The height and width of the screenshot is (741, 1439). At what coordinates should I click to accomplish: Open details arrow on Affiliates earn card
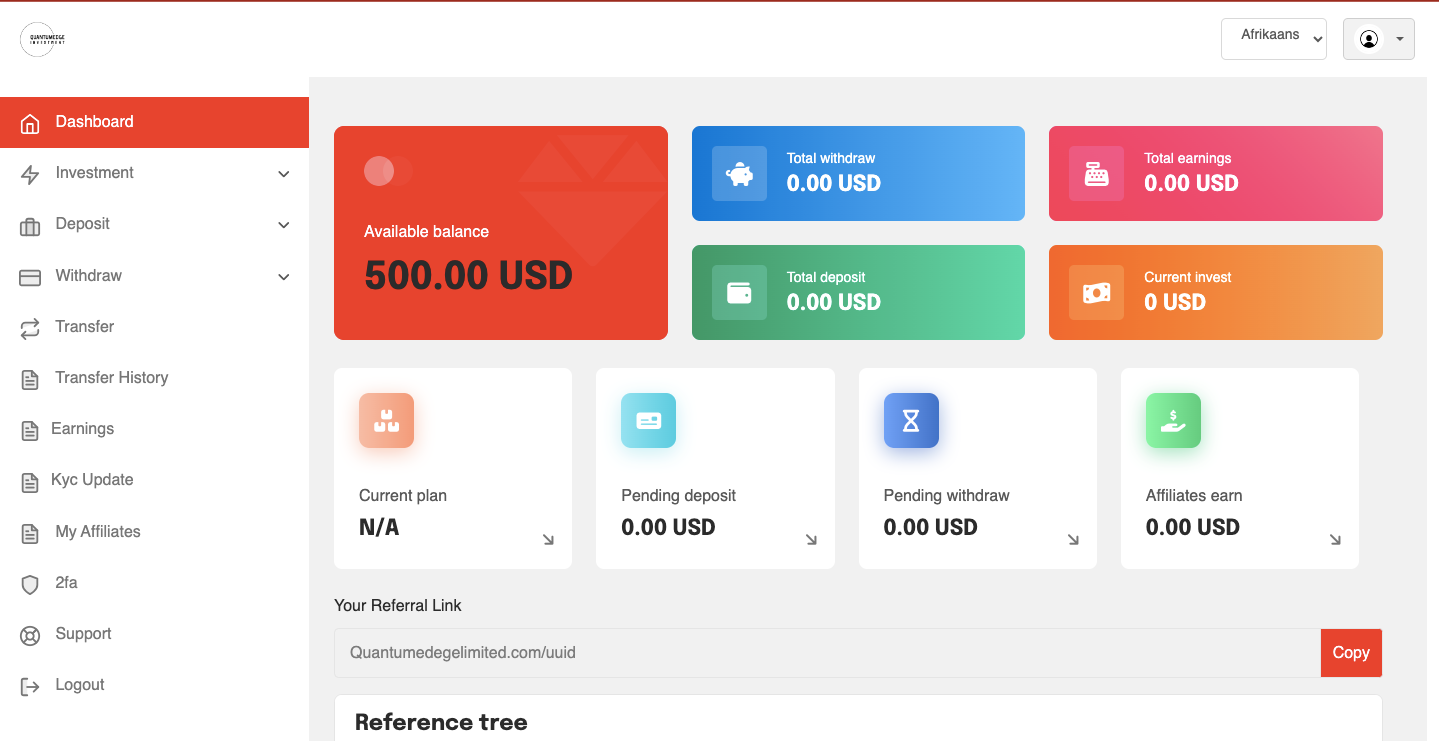pos(1335,540)
